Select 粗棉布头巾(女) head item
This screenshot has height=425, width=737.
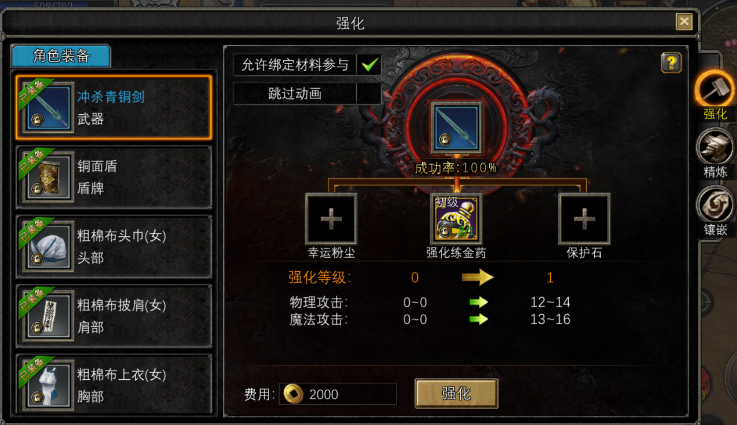pyautogui.click(x=114, y=247)
